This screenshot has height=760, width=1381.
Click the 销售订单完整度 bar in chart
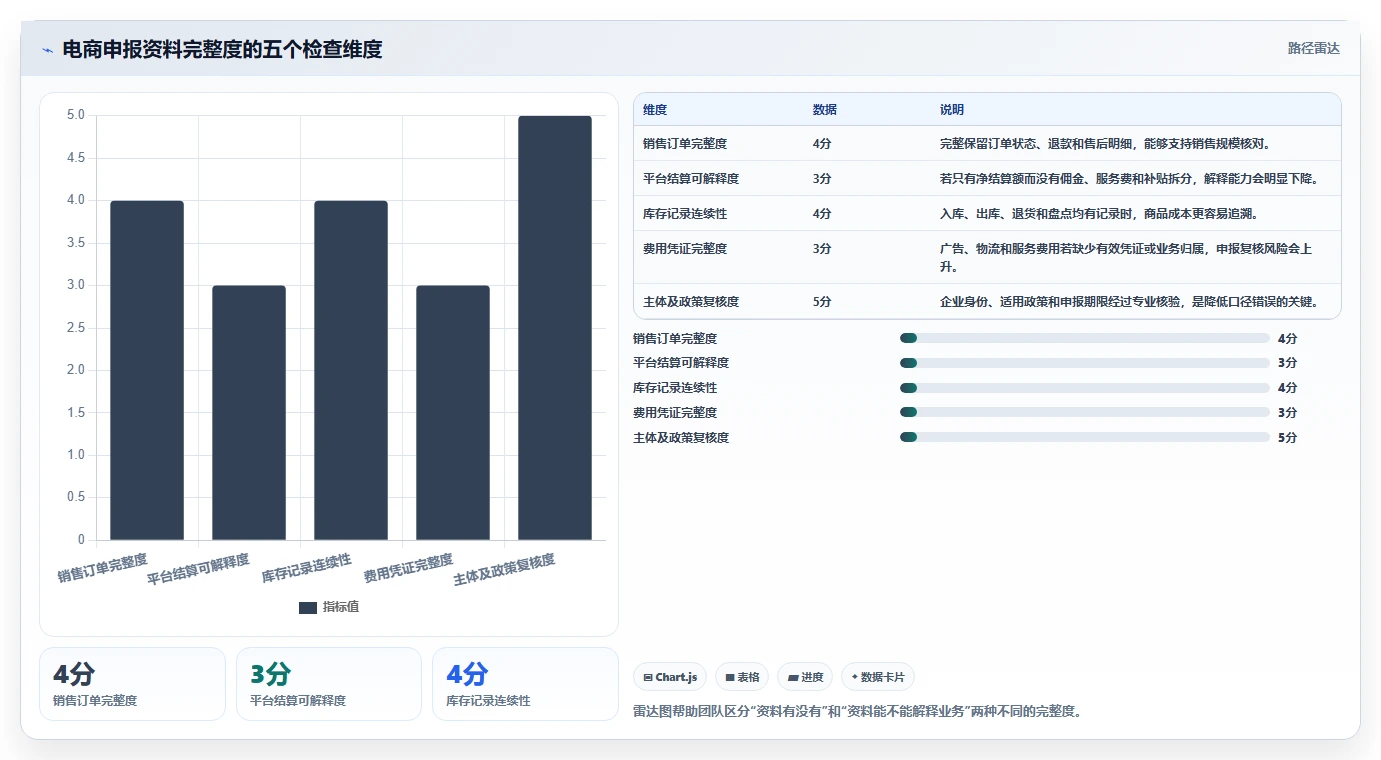coord(147,370)
